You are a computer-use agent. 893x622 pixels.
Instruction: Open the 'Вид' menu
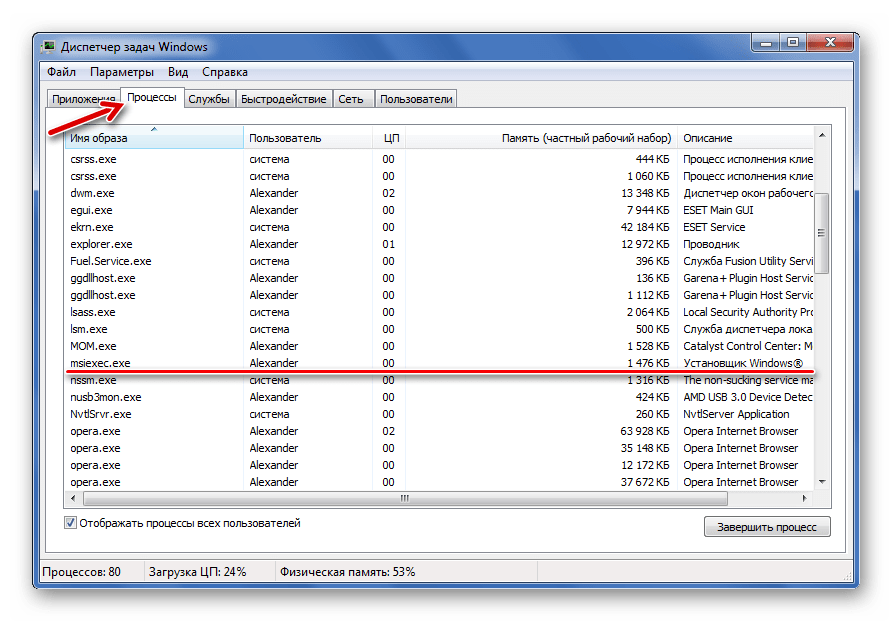pos(178,72)
